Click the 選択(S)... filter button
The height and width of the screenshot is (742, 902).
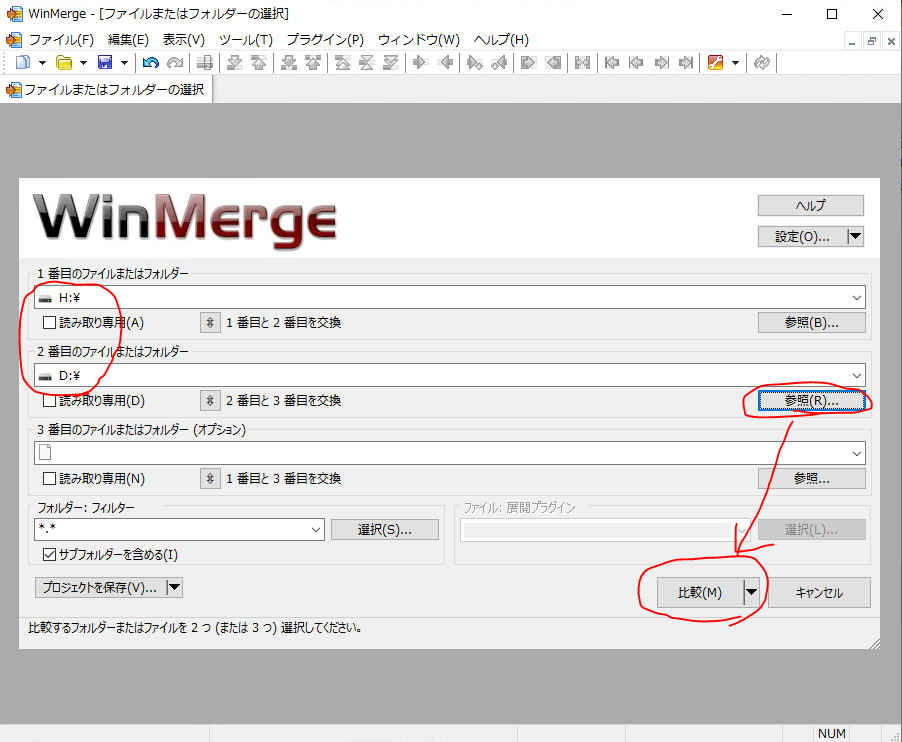point(385,530)
